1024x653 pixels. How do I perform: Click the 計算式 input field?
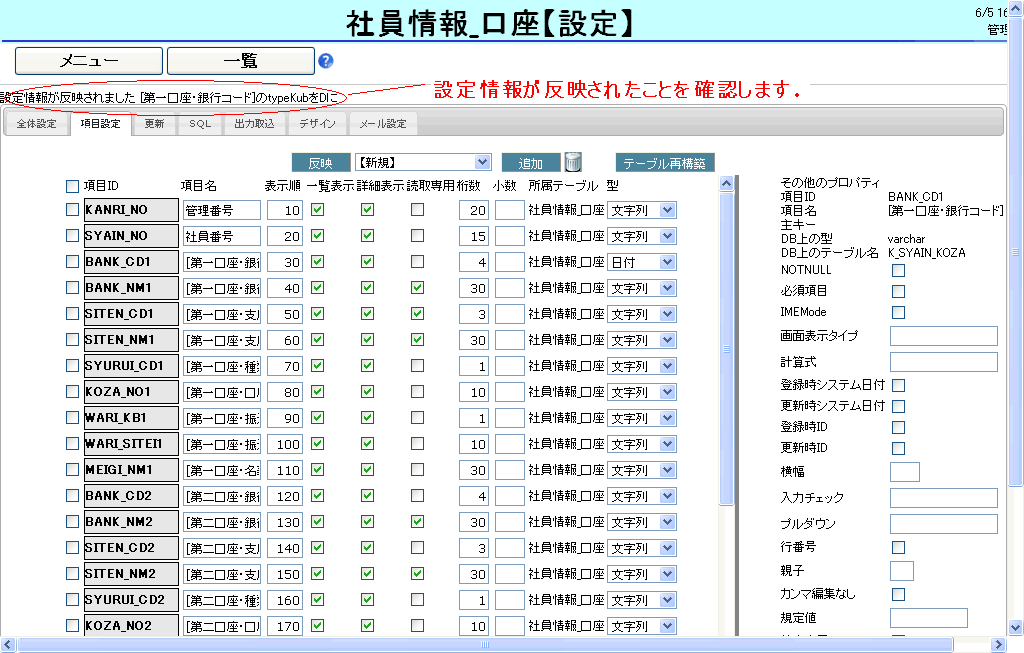(x=943, y=361)
